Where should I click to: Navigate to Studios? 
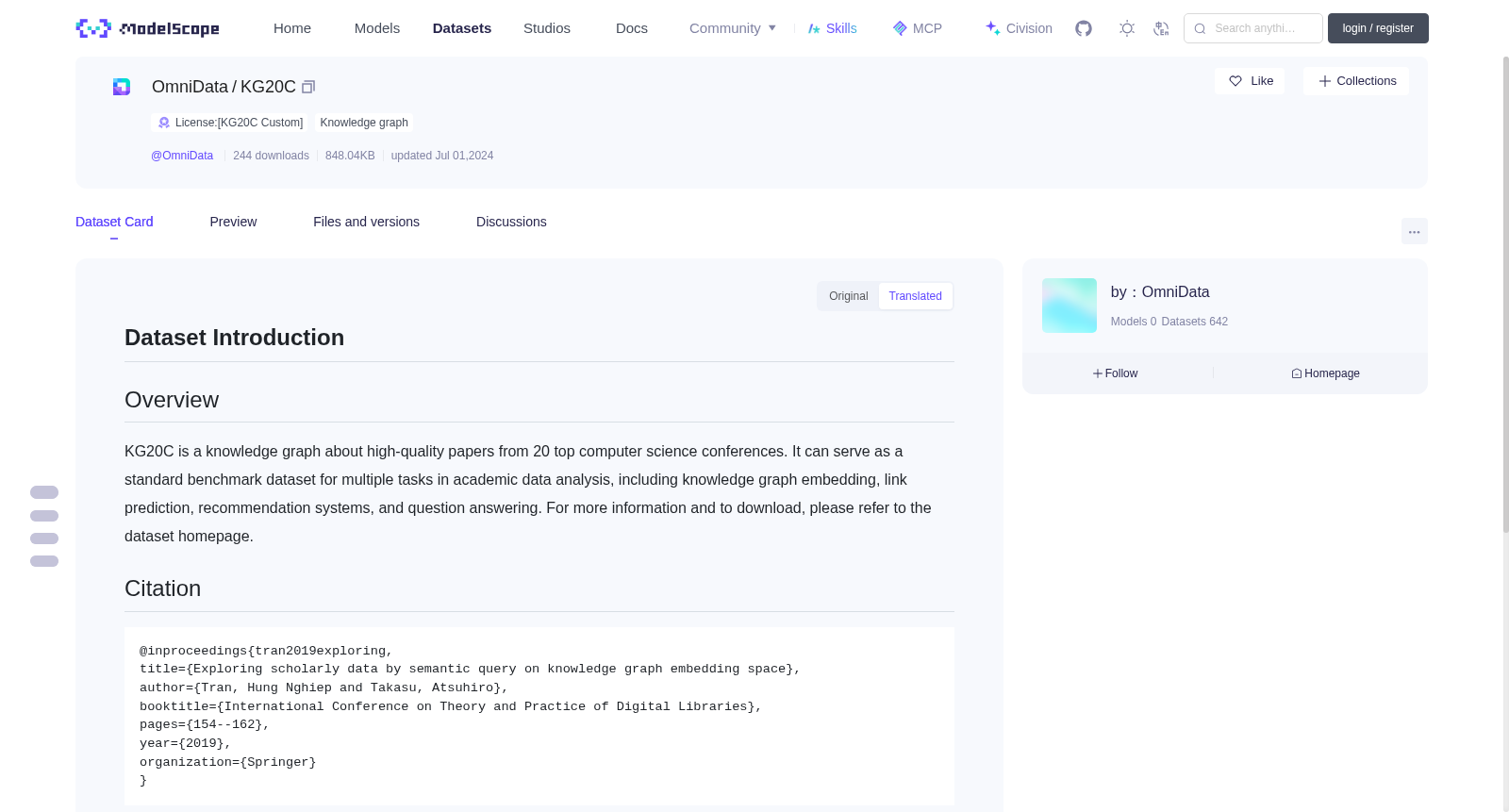click(547, 28)
